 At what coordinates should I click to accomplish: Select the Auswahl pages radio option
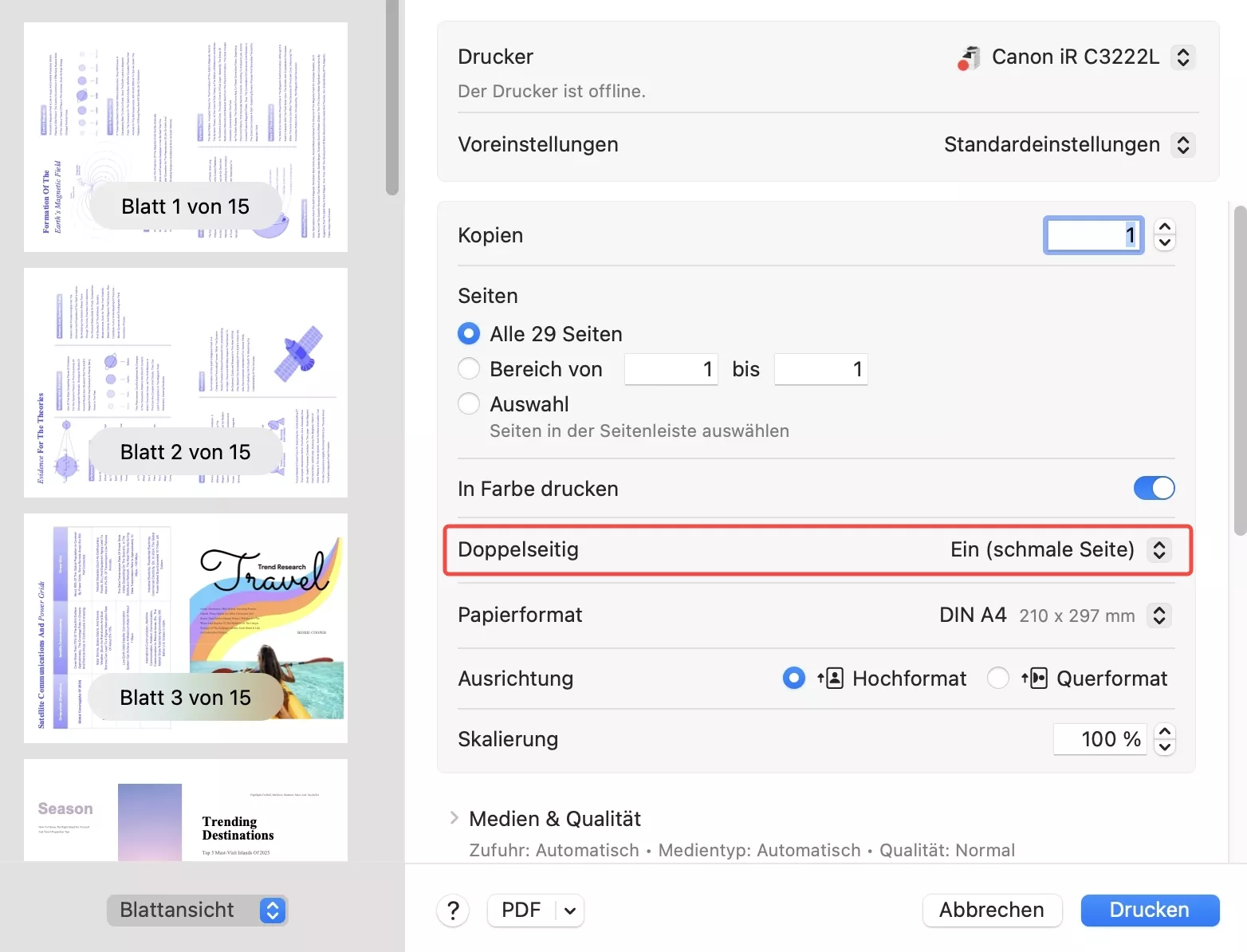tap(469, 403)
